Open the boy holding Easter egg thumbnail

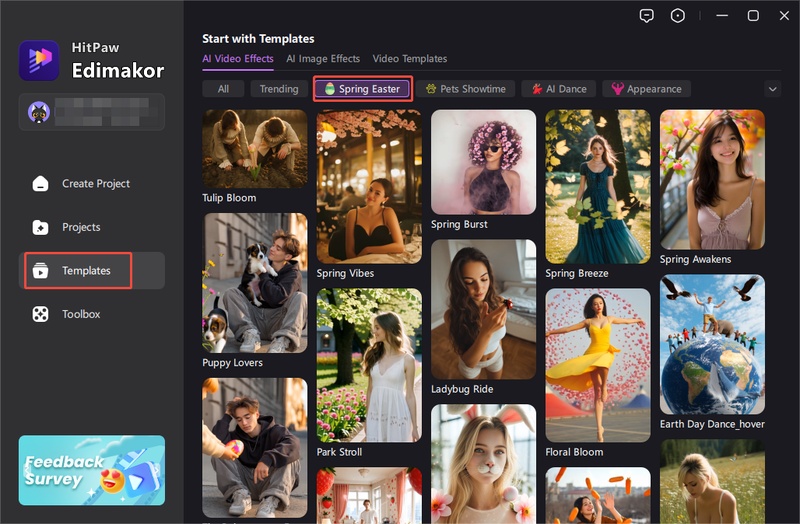[255, 448]
